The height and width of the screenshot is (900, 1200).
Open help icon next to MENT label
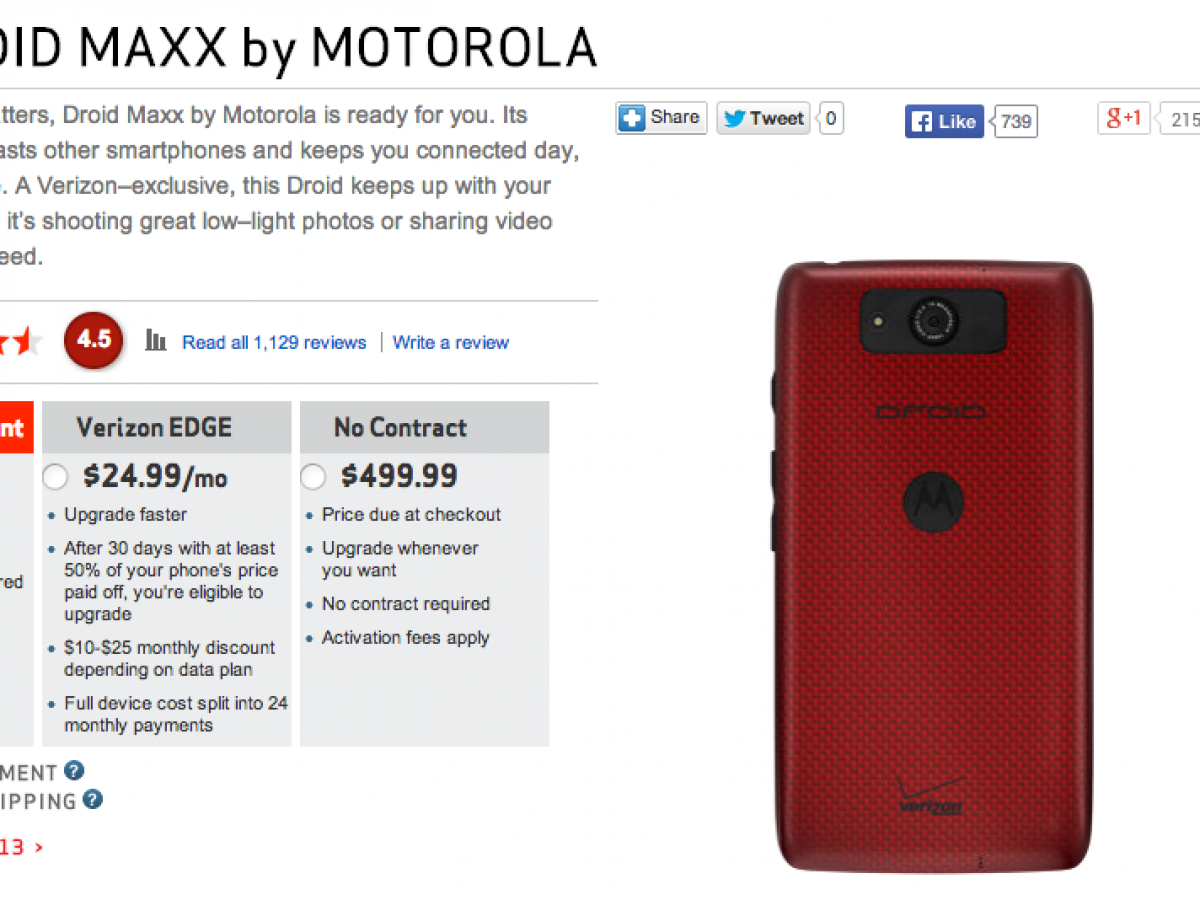74,771
